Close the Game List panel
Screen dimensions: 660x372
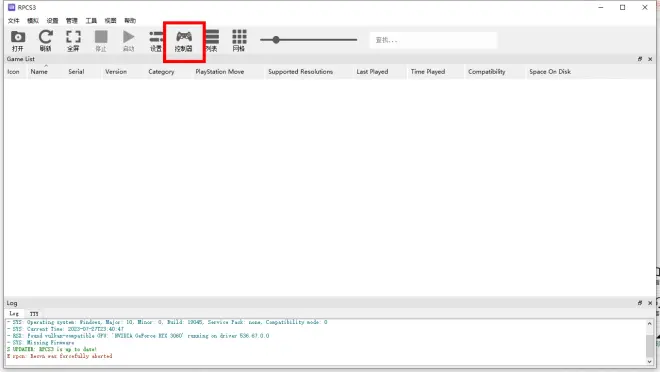[x=650, y=59]
